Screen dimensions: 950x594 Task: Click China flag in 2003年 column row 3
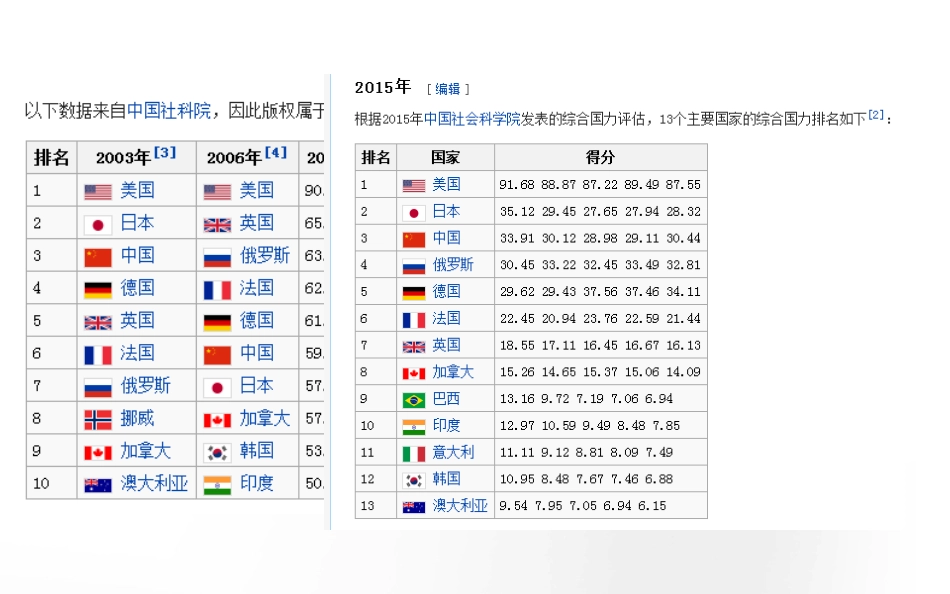click(98, 258)
